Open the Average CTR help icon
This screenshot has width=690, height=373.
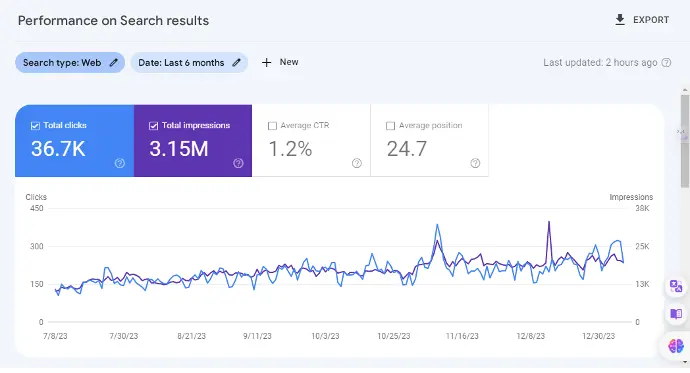click(x=356, y=163)
